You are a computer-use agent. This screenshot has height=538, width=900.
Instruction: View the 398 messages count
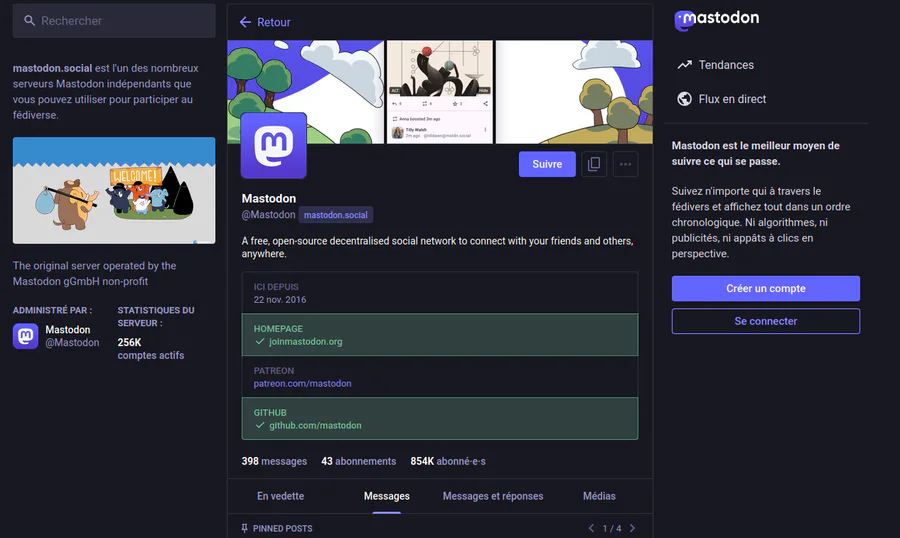tap(274, 461)
